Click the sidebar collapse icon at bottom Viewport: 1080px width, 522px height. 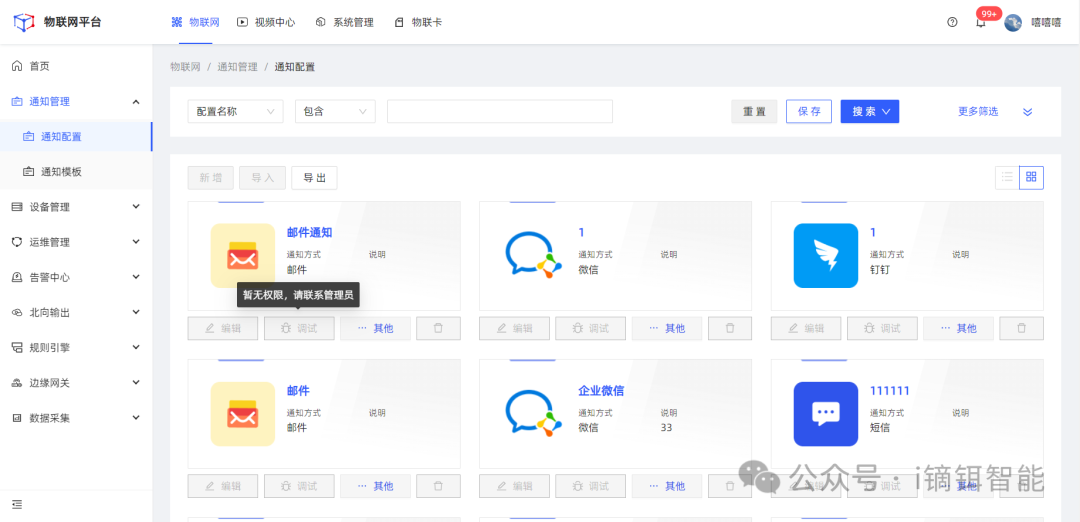pyautogui.click(x=17, y=504)
